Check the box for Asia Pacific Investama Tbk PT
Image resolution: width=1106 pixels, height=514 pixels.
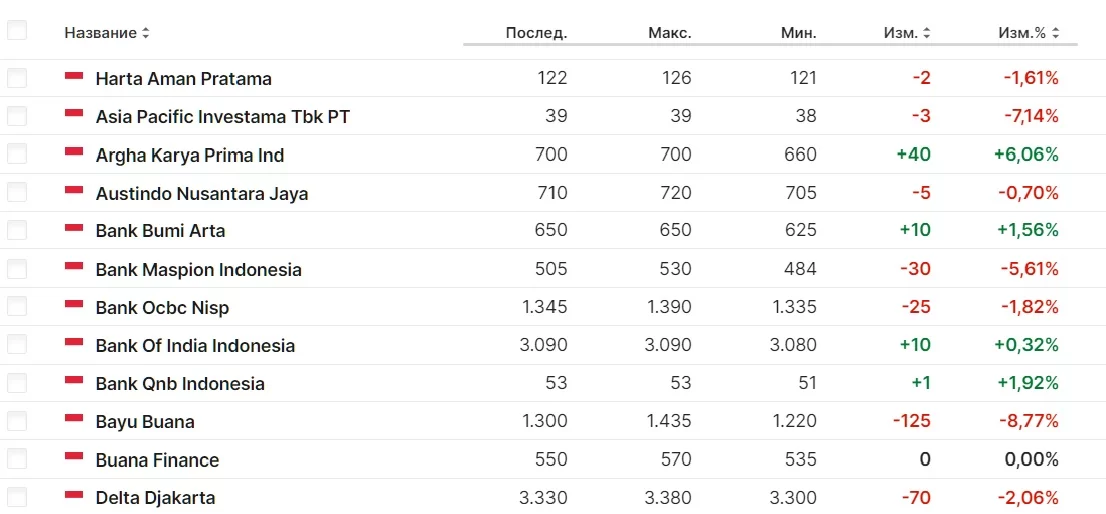(17, 116)
